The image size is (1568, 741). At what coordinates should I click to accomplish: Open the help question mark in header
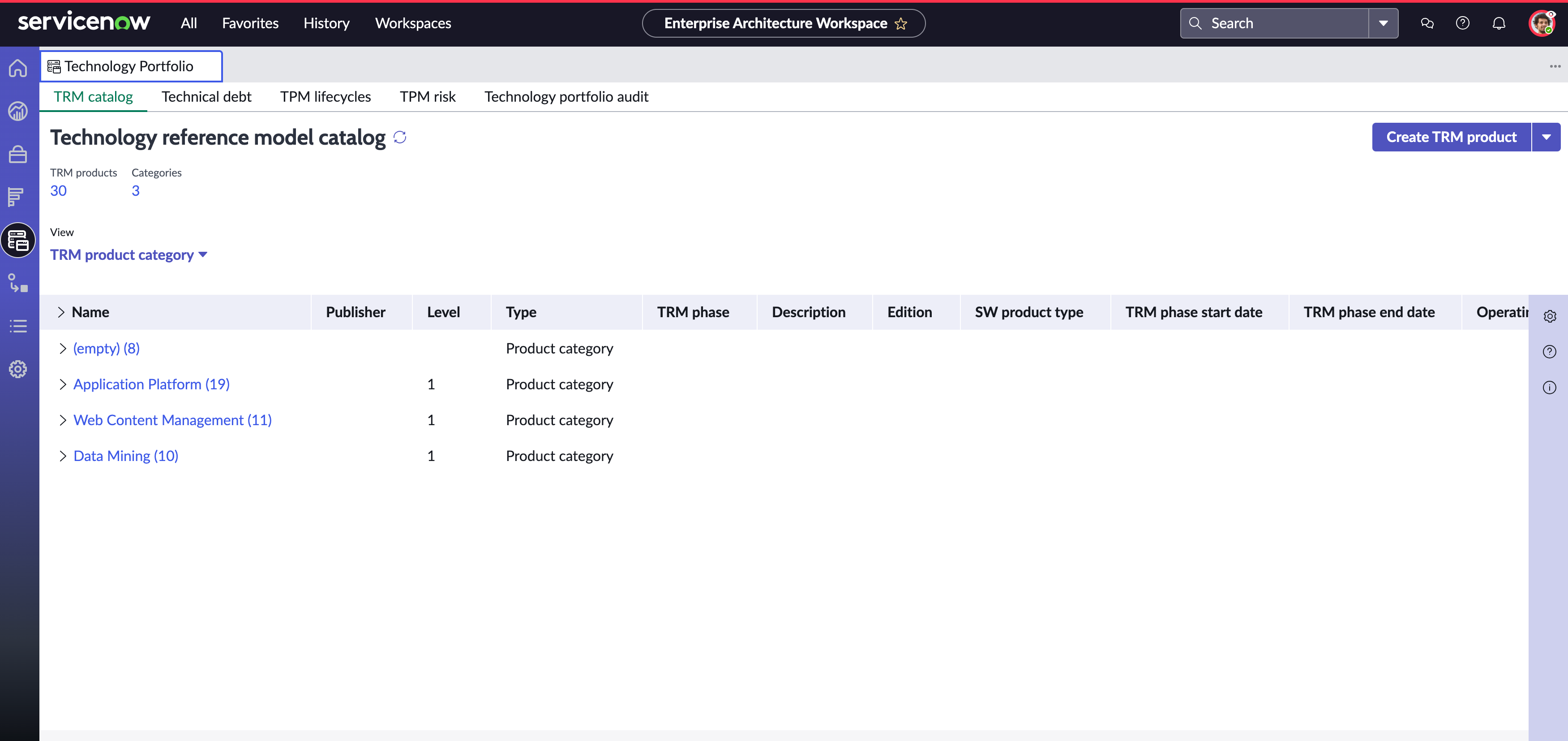[1463, 23]
